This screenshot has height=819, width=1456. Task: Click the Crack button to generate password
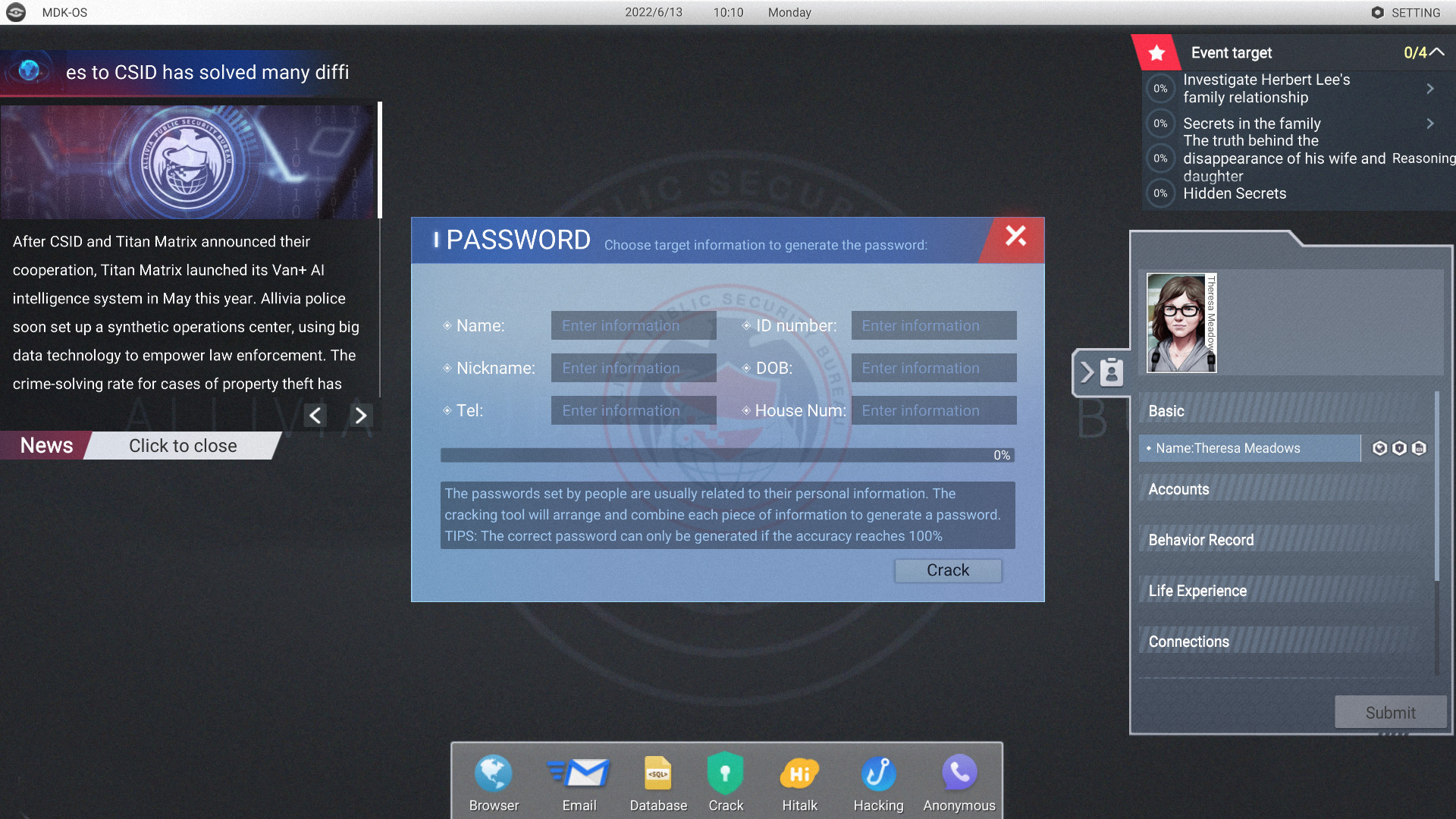point(947,569)
